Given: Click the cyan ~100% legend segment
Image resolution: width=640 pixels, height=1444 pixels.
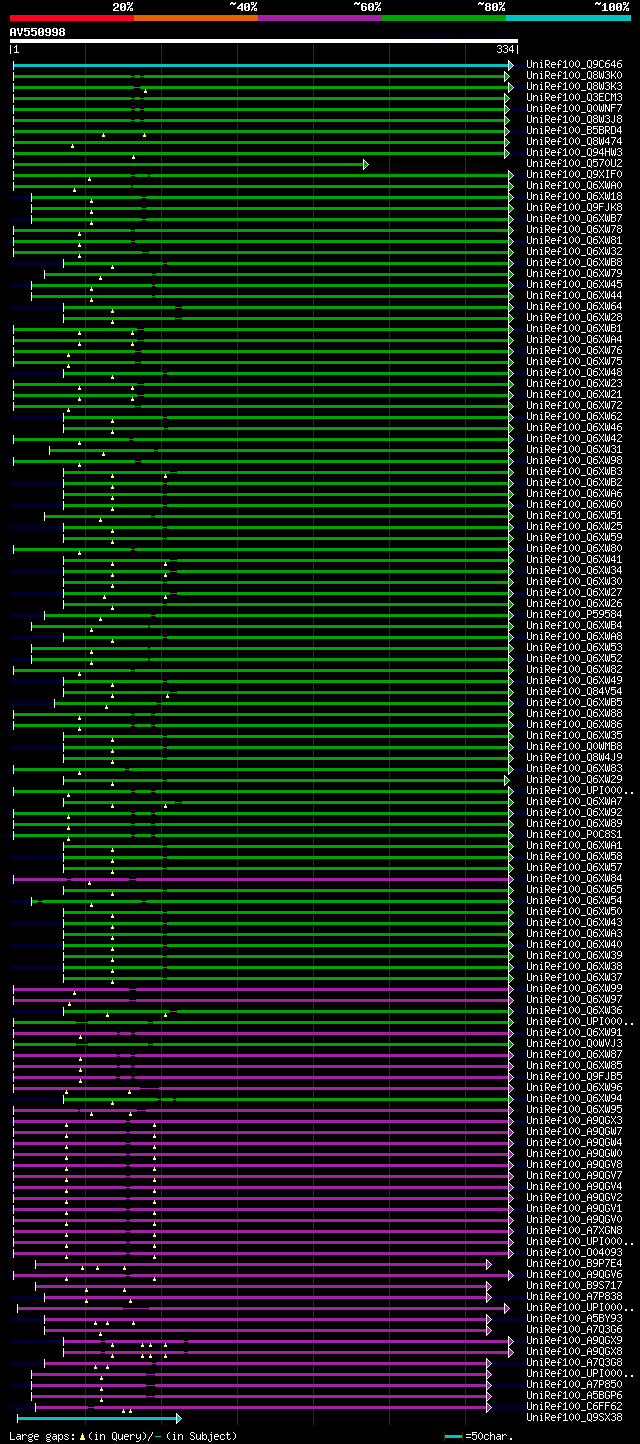Looking at the screenshot, I should click(568, 18).
